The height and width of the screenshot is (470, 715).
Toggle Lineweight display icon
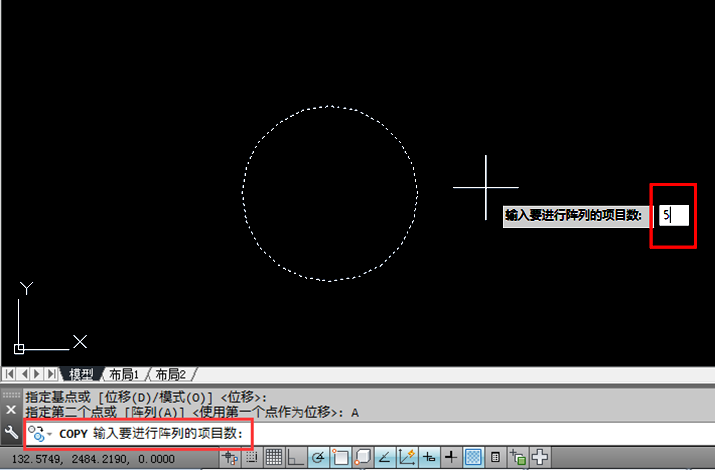451,457
